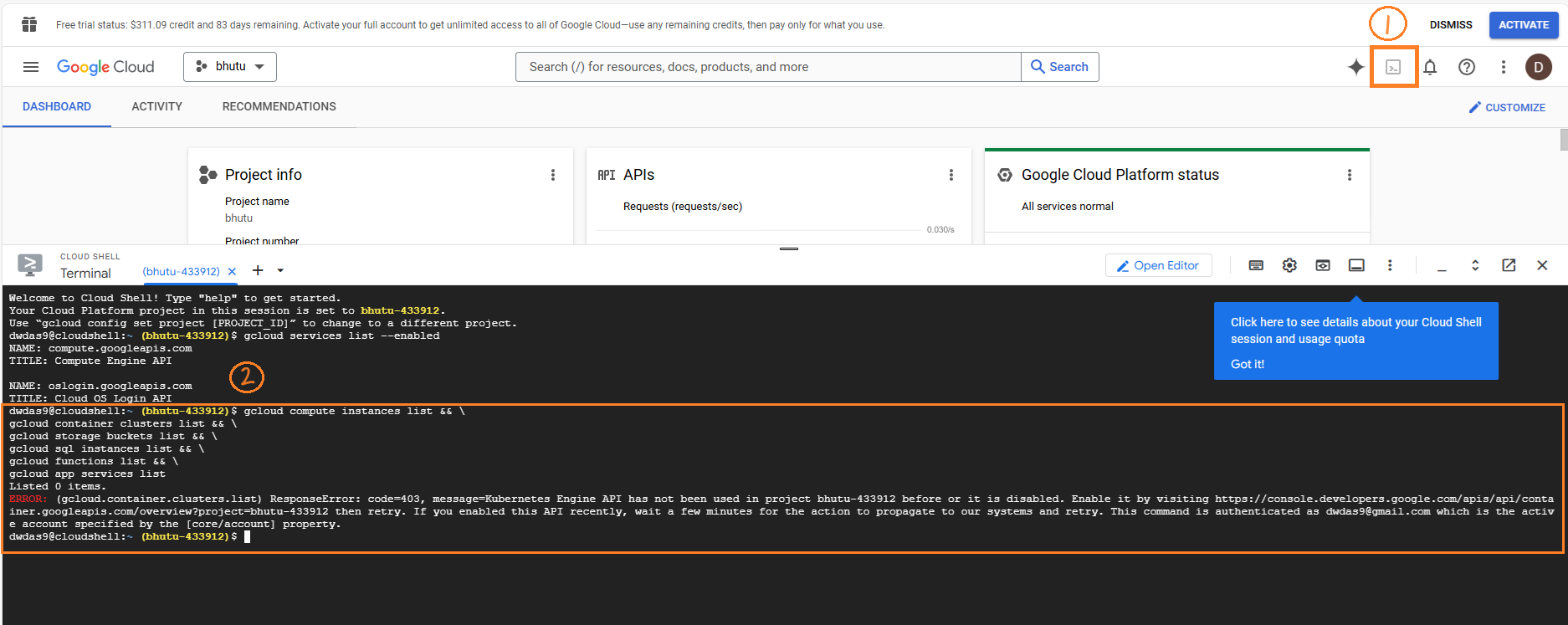
Task: Click the Cloud Shell panel resize handle
Action: [789, 248]
